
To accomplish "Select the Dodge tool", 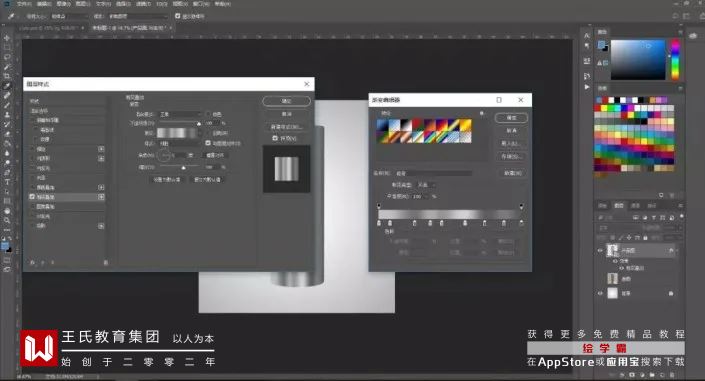I will coord(7,162).
